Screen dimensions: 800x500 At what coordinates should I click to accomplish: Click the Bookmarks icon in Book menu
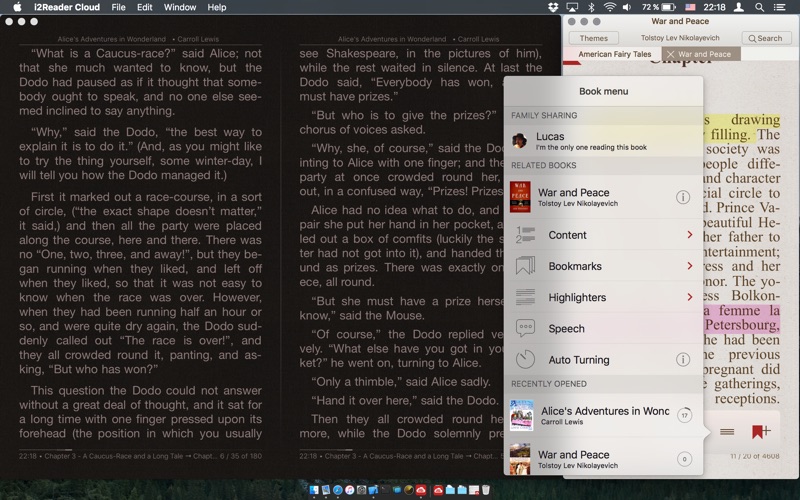(x=525, y=266)
